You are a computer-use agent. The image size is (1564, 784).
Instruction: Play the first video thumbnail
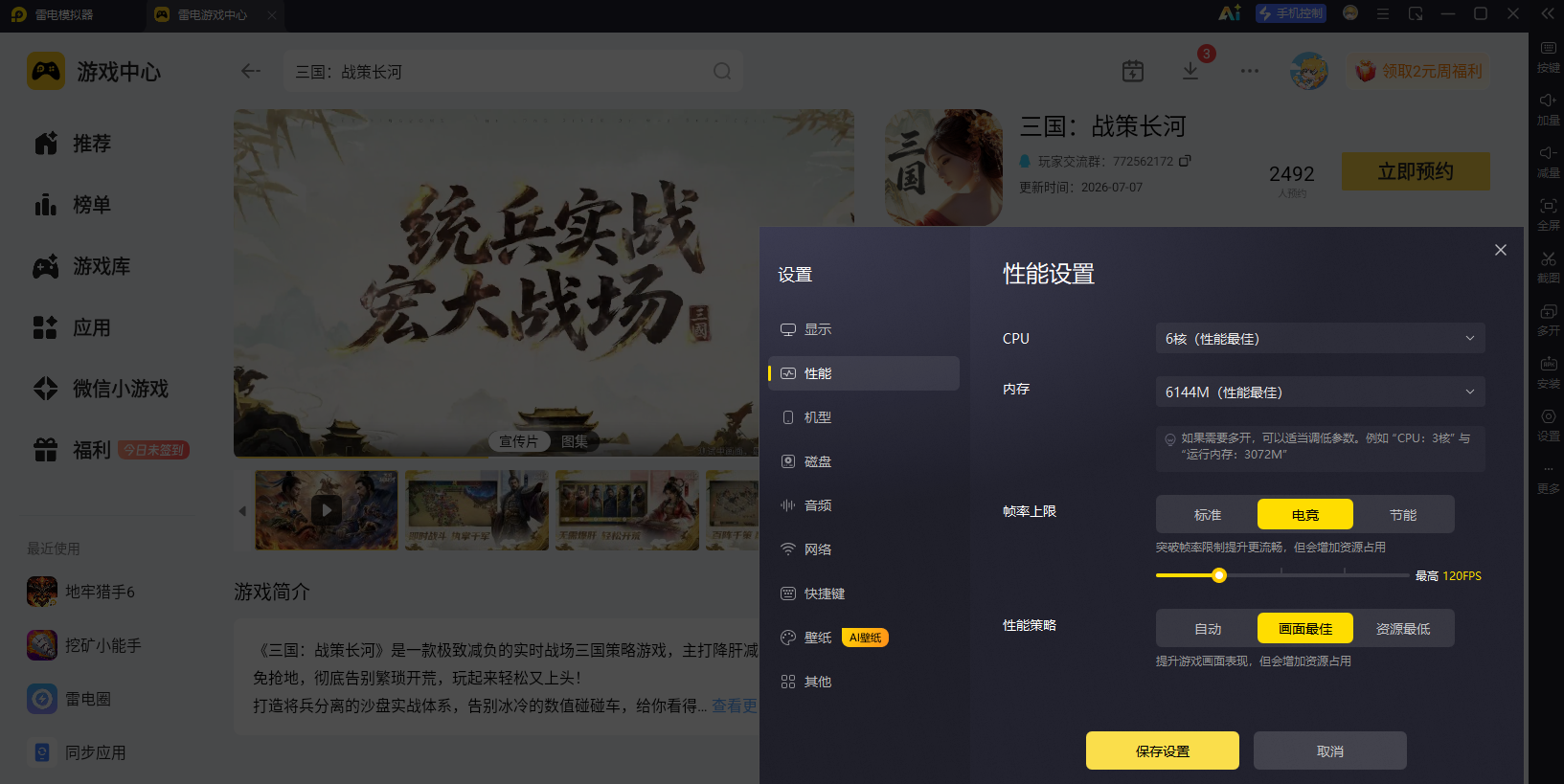pyautogui.click(x=327, y=510)
